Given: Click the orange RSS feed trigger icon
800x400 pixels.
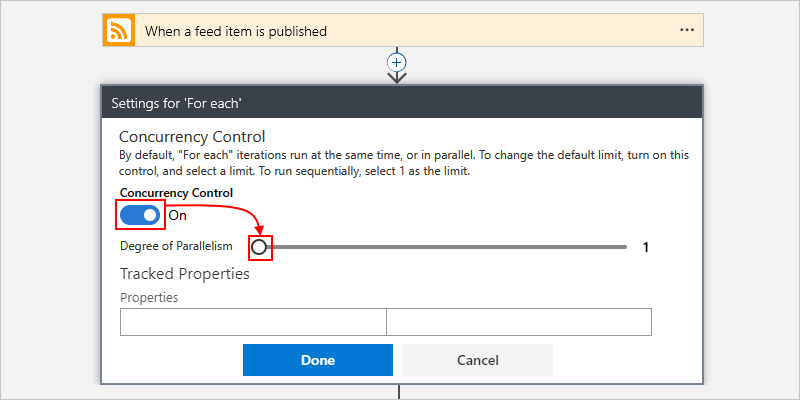Looking at the screenshot, I should [x=119, y=30].
